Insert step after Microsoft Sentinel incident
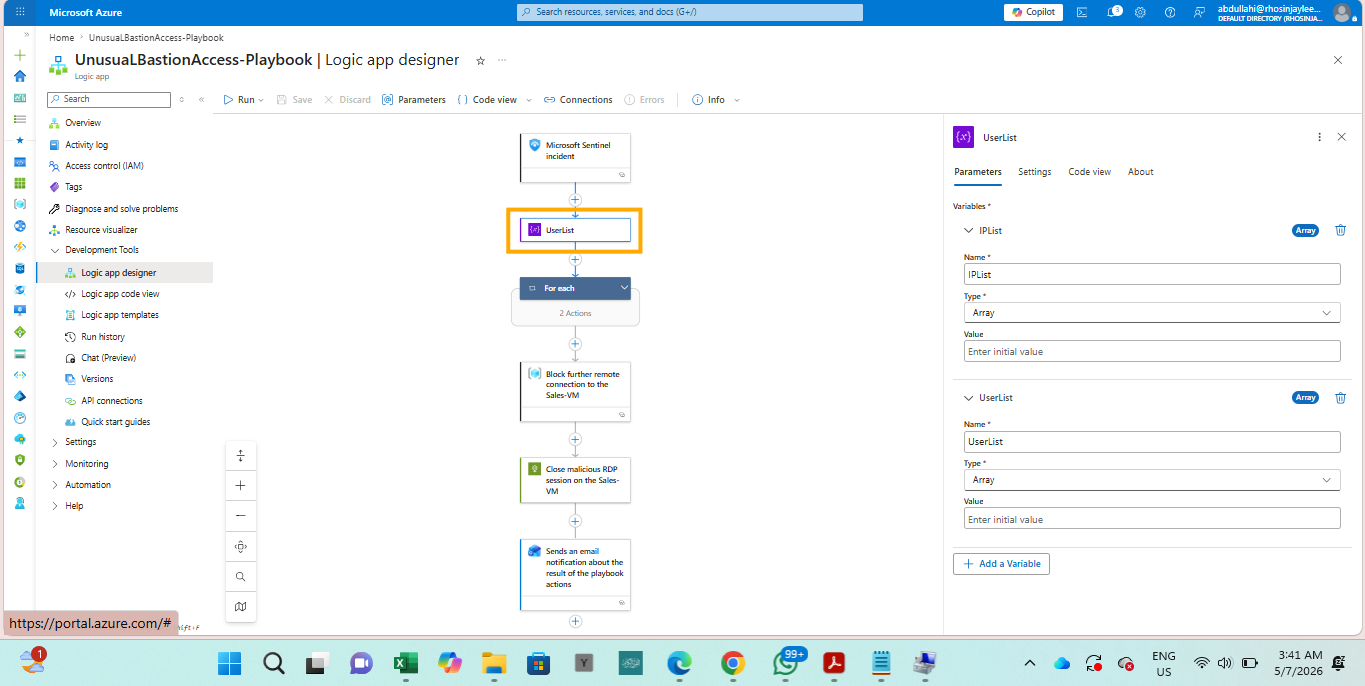The height and width of the screenshot is (686, 1365). [x=575, y=200]
